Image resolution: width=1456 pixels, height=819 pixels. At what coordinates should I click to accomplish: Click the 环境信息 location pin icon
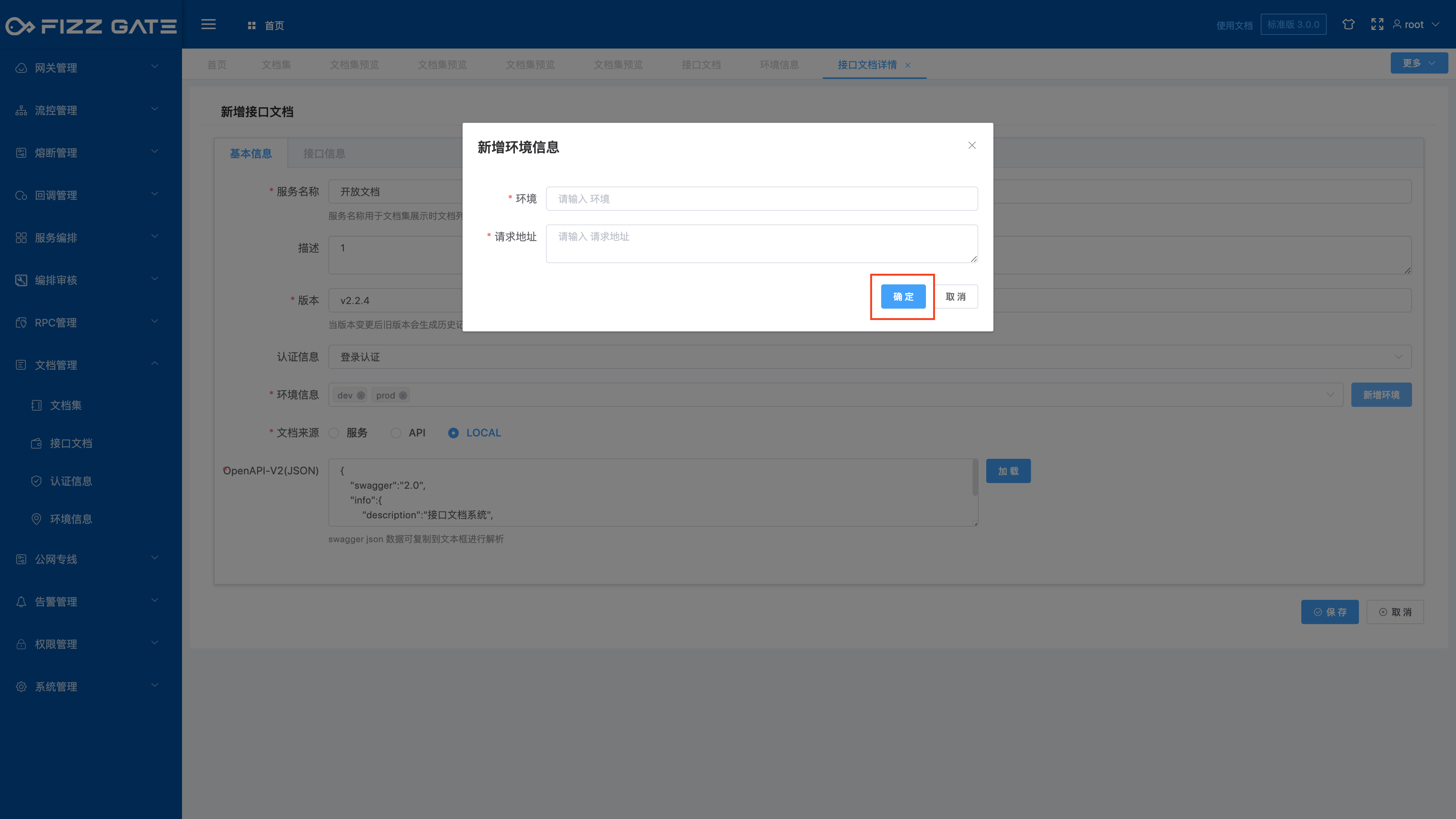click(x=36, y=519)
